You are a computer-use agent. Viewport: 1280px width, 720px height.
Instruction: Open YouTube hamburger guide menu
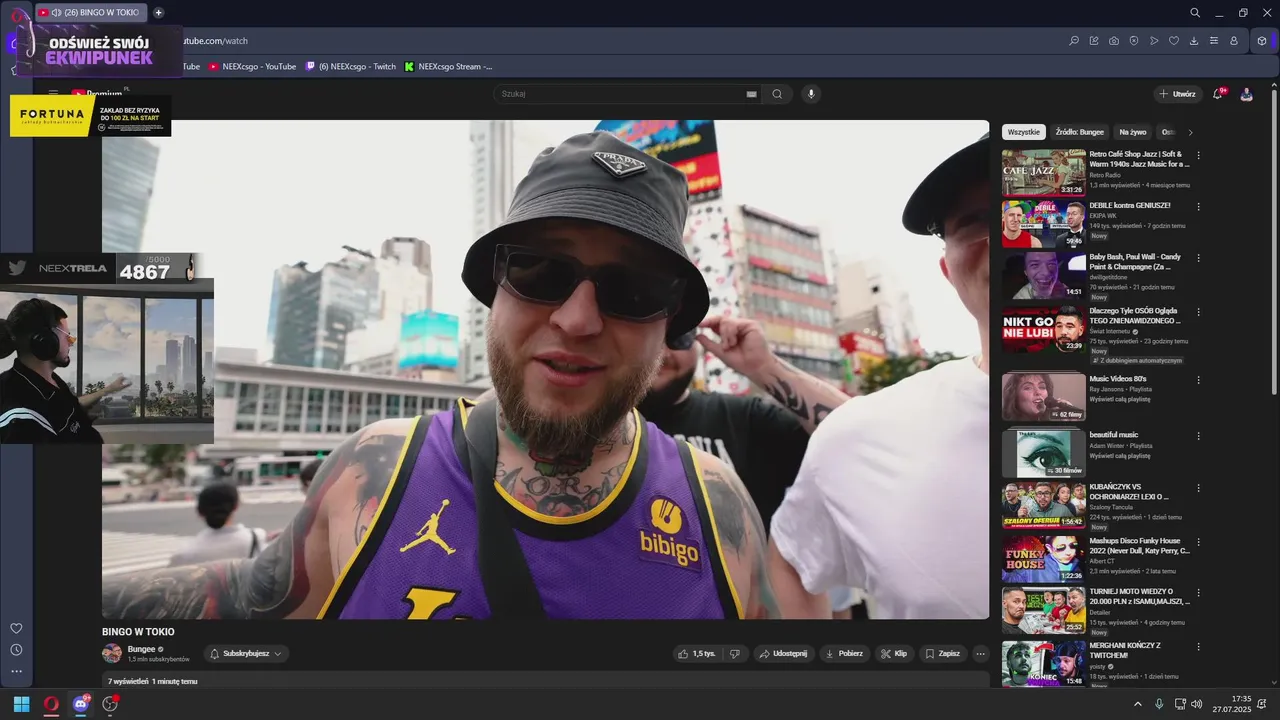pyautogui.click(x=53, y=94)
